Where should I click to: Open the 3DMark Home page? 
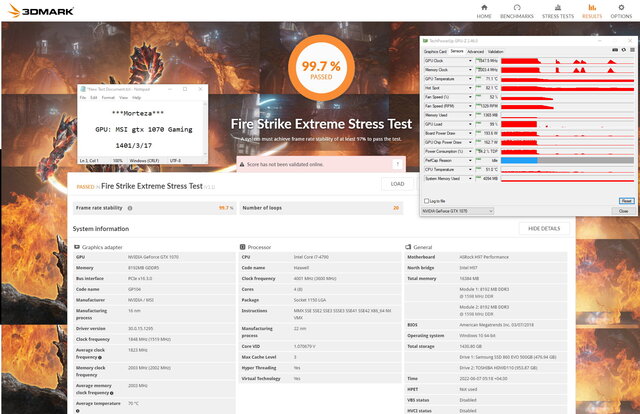pyautogui.click(x=484, y=11)
